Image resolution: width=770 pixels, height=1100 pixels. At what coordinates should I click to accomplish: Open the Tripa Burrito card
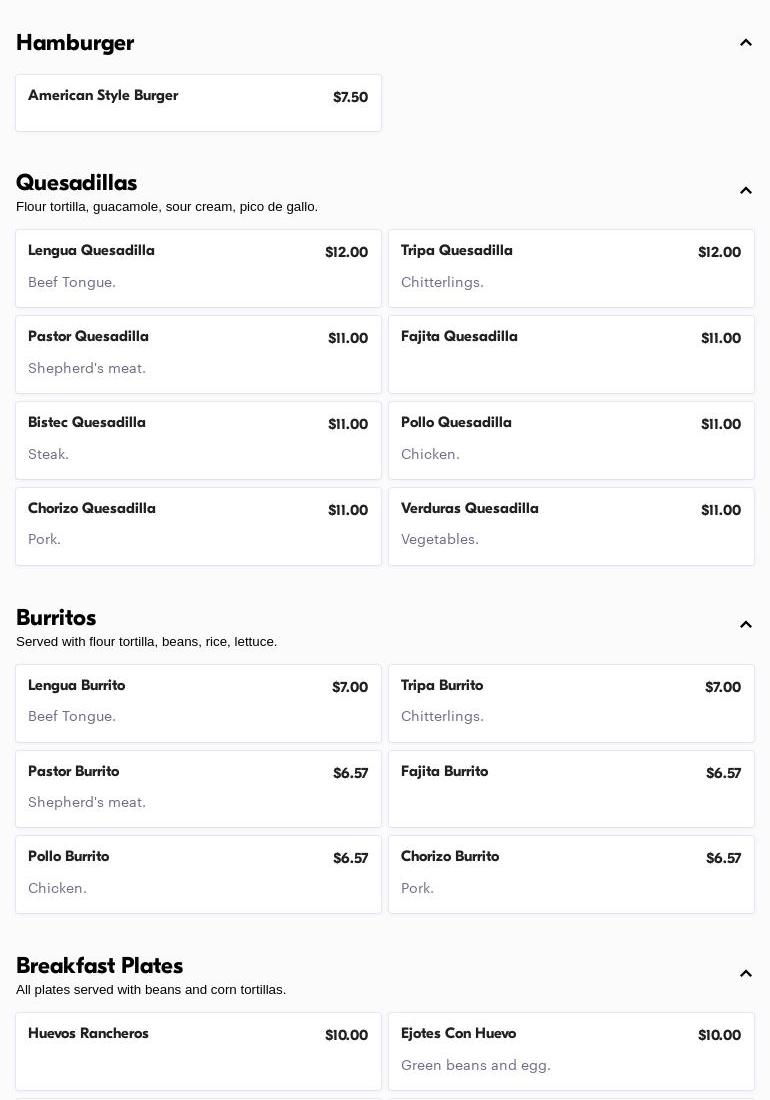571,703
